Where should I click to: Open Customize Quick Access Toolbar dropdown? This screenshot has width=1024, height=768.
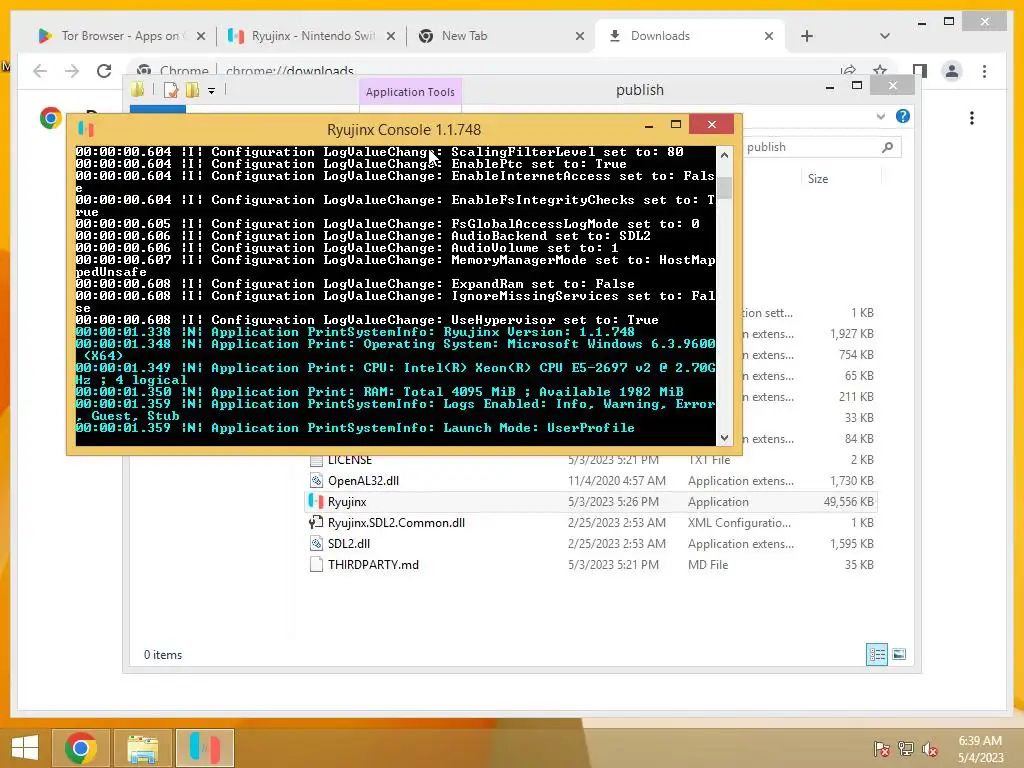pos(212,91)
